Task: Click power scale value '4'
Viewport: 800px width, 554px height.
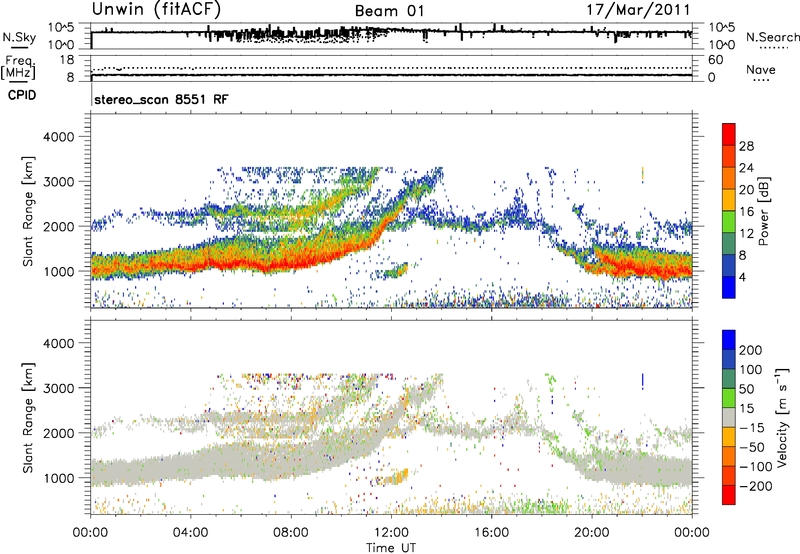Action: click(x=742, y=277)
